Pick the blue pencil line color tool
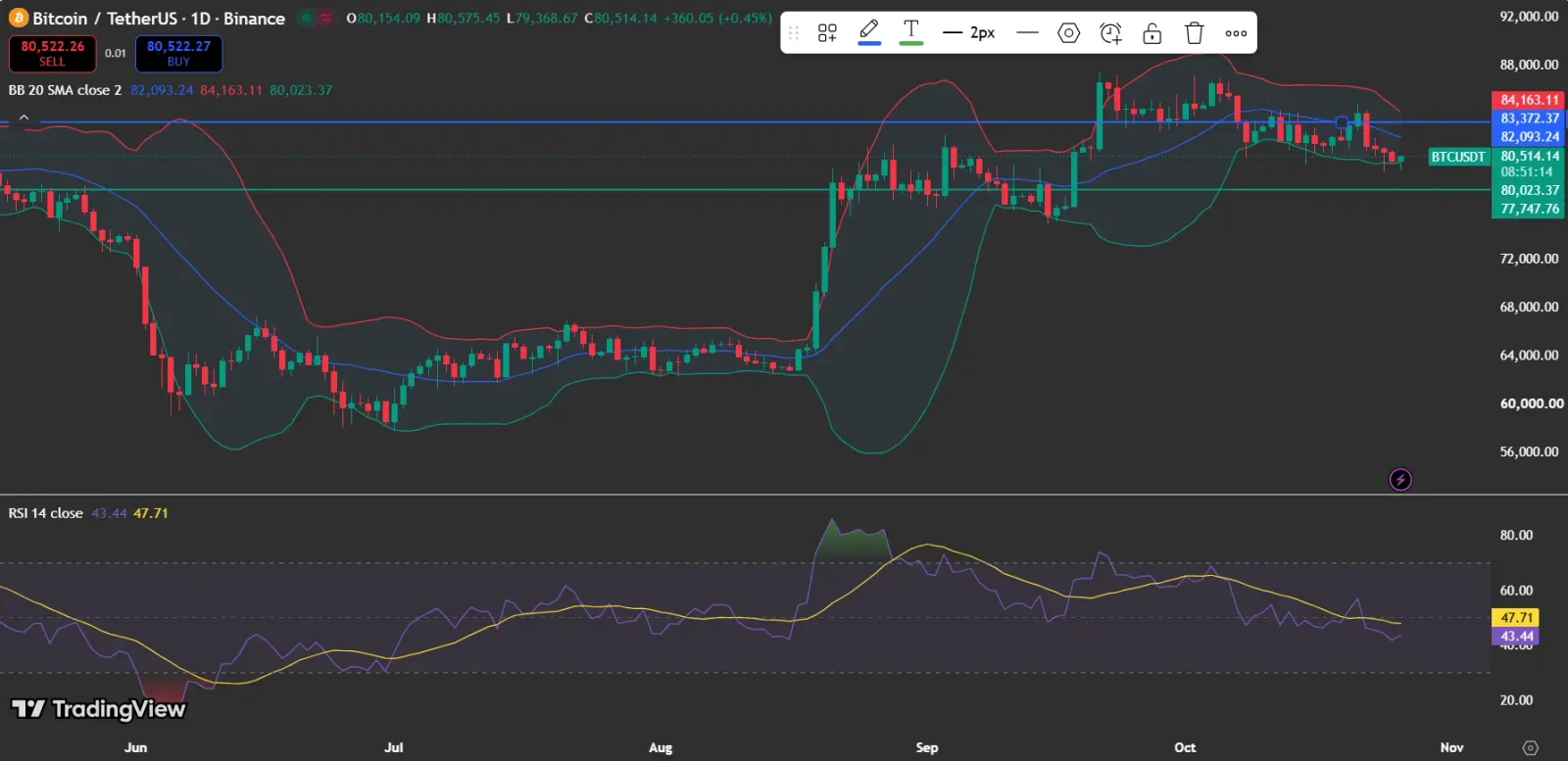This screenshot has width=1568, height=761. (868, 32)
